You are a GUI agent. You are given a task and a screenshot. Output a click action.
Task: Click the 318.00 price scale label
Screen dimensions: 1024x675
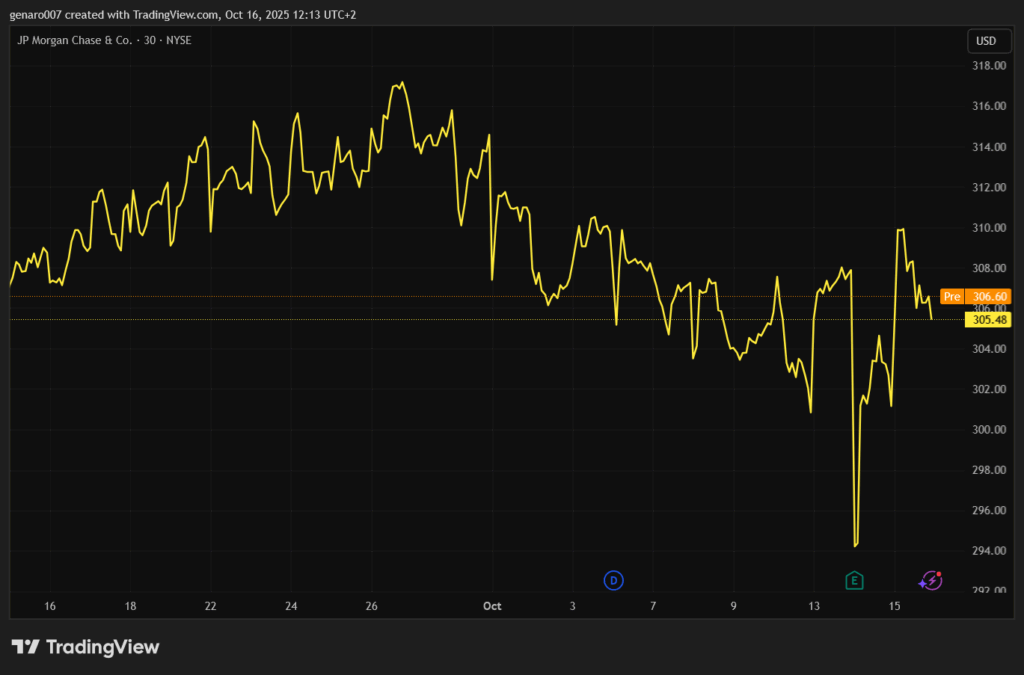[x=988, y=66]
